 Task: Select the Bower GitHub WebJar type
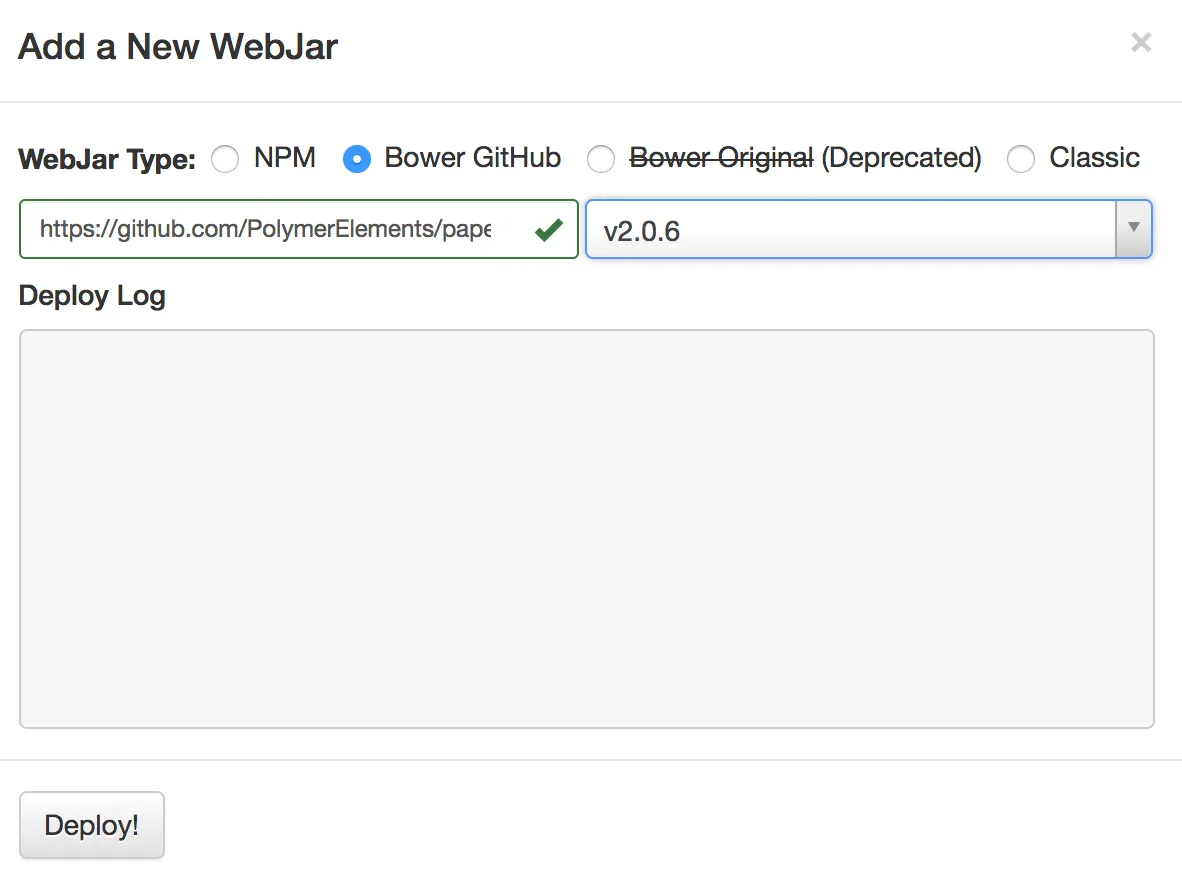(356, 158)
